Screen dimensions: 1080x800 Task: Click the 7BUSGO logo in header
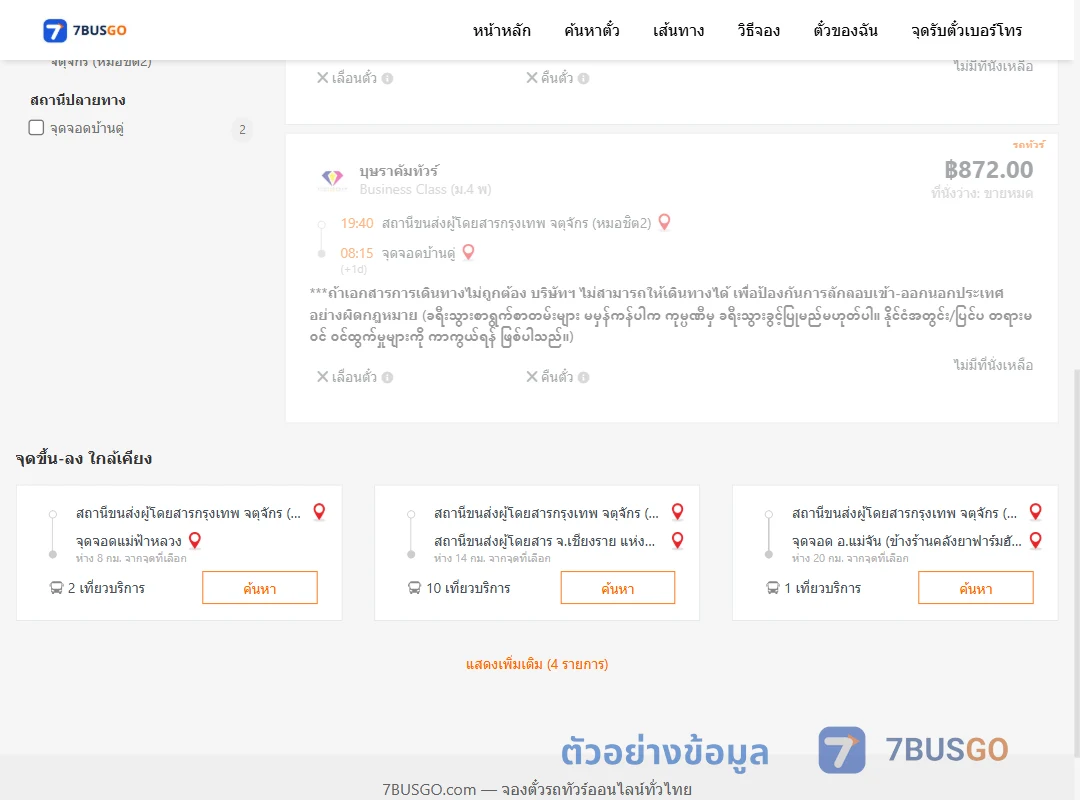(85, 30)
